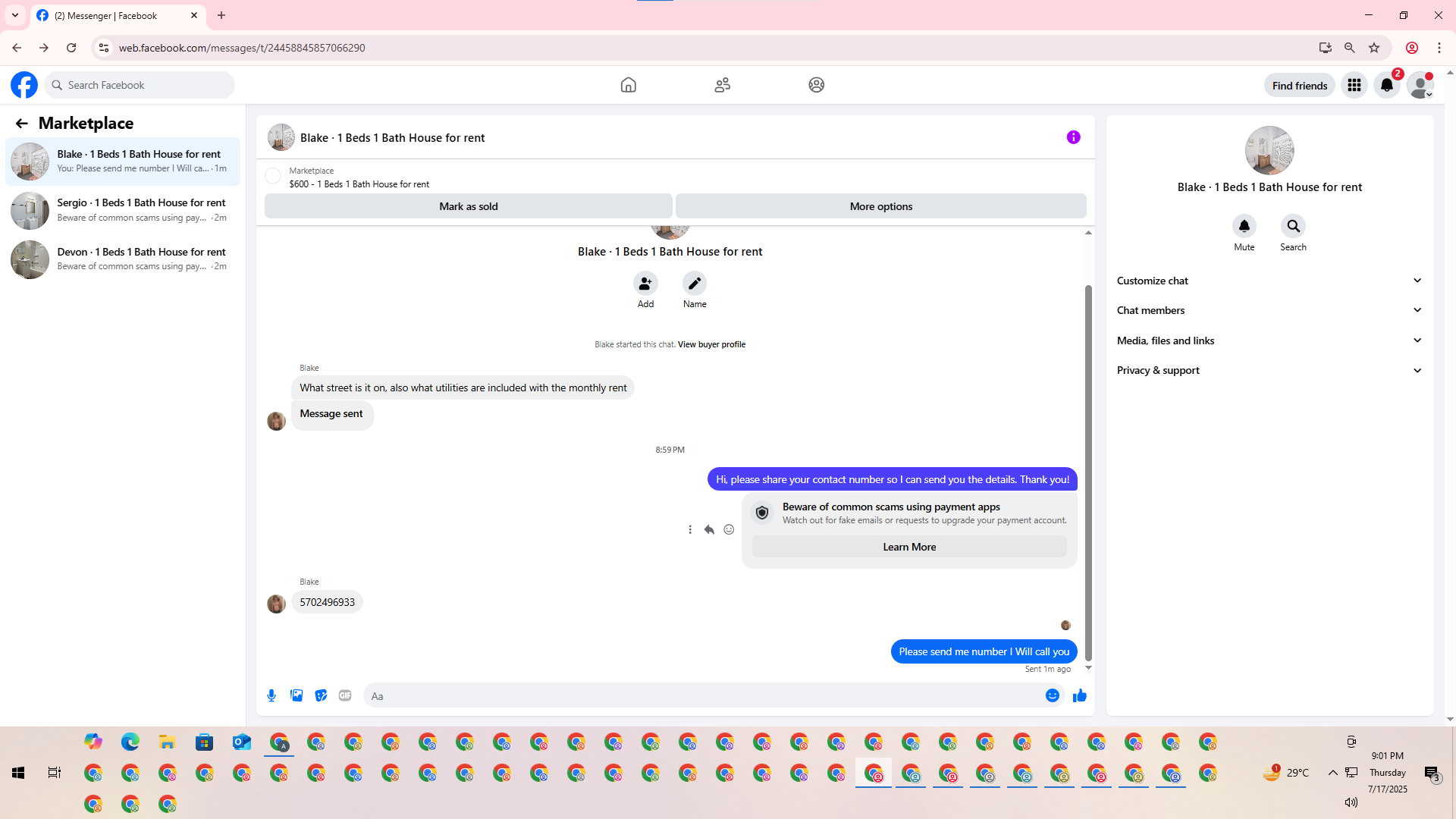Focus the Search Facebook field
The width and height of the screenshot is (1456, 819).
[140, 85]
